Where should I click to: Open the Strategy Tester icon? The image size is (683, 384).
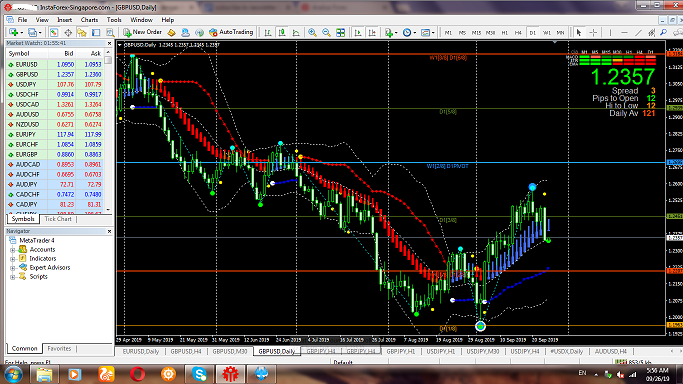coord(110,32)
